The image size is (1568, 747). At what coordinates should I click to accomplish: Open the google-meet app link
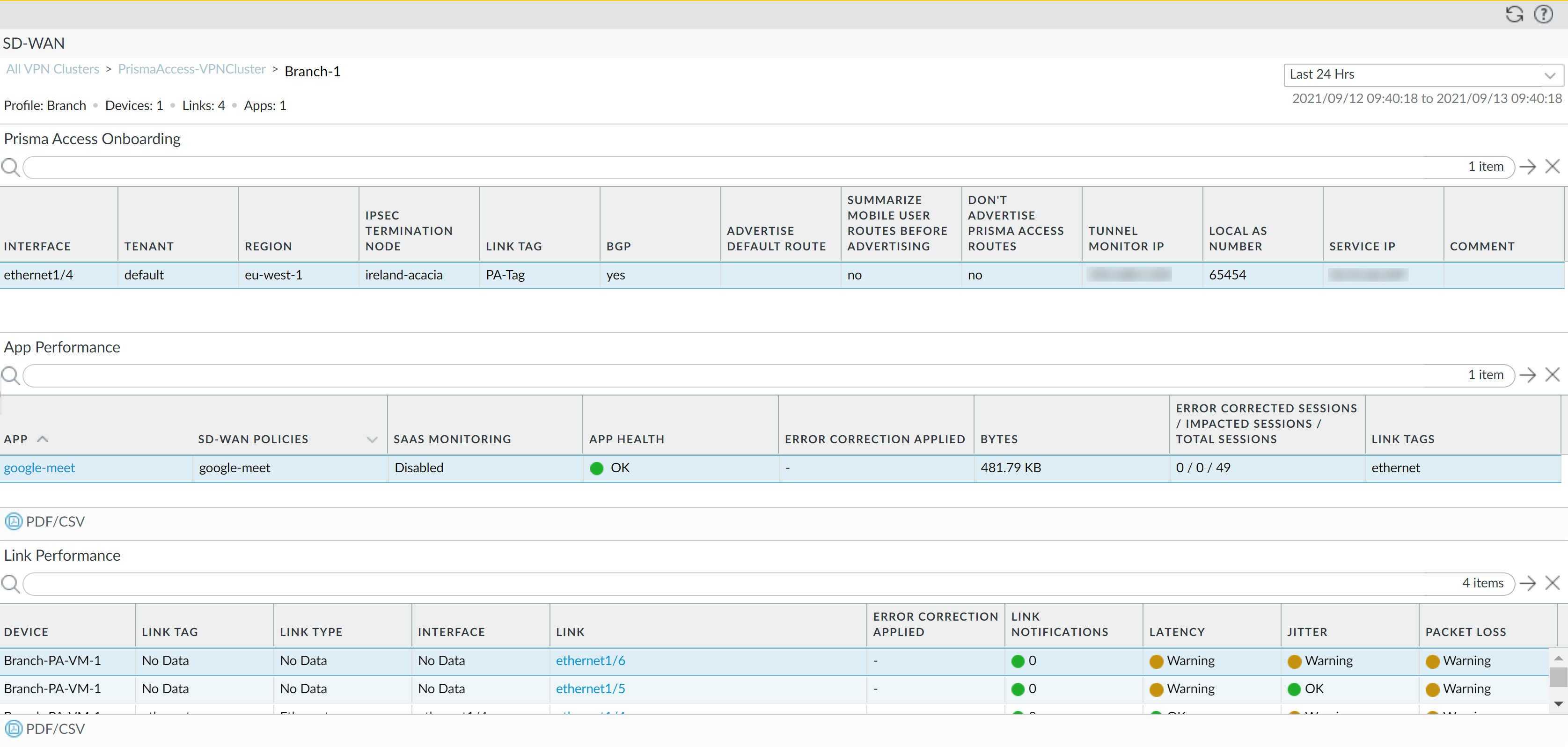40,468
